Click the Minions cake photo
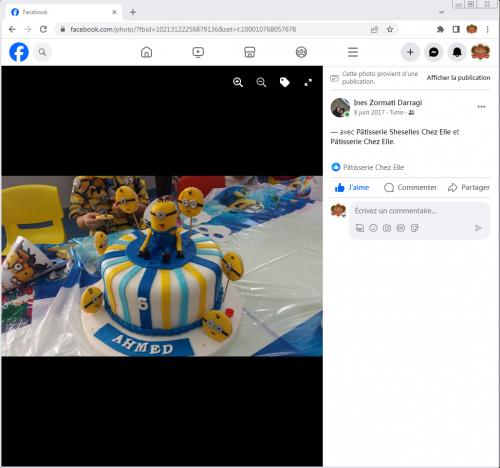The width and height of the screenshot is (500, 468). (x=162, y=266)
